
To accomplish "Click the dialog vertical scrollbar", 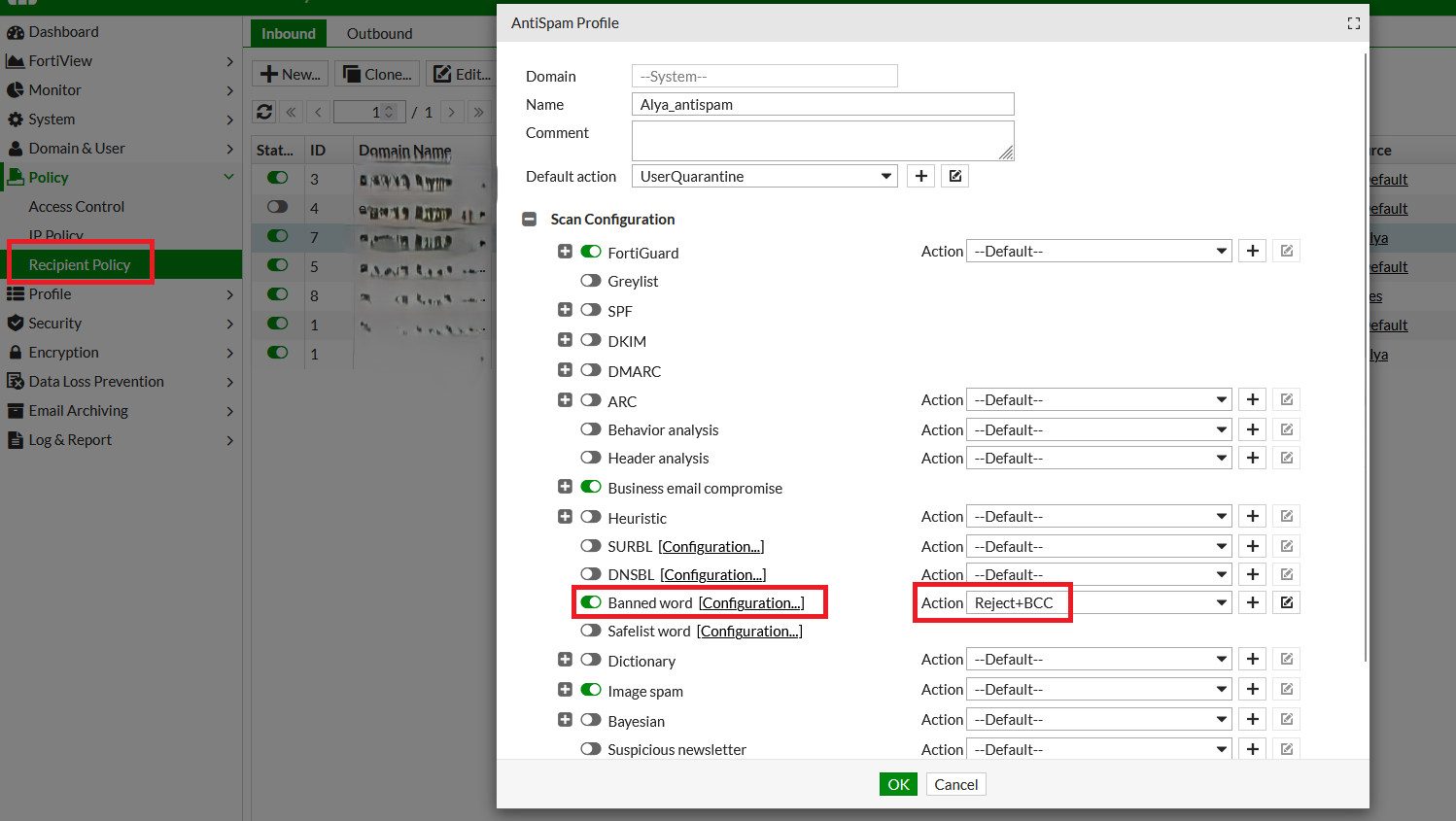I will click(1366, 358).
